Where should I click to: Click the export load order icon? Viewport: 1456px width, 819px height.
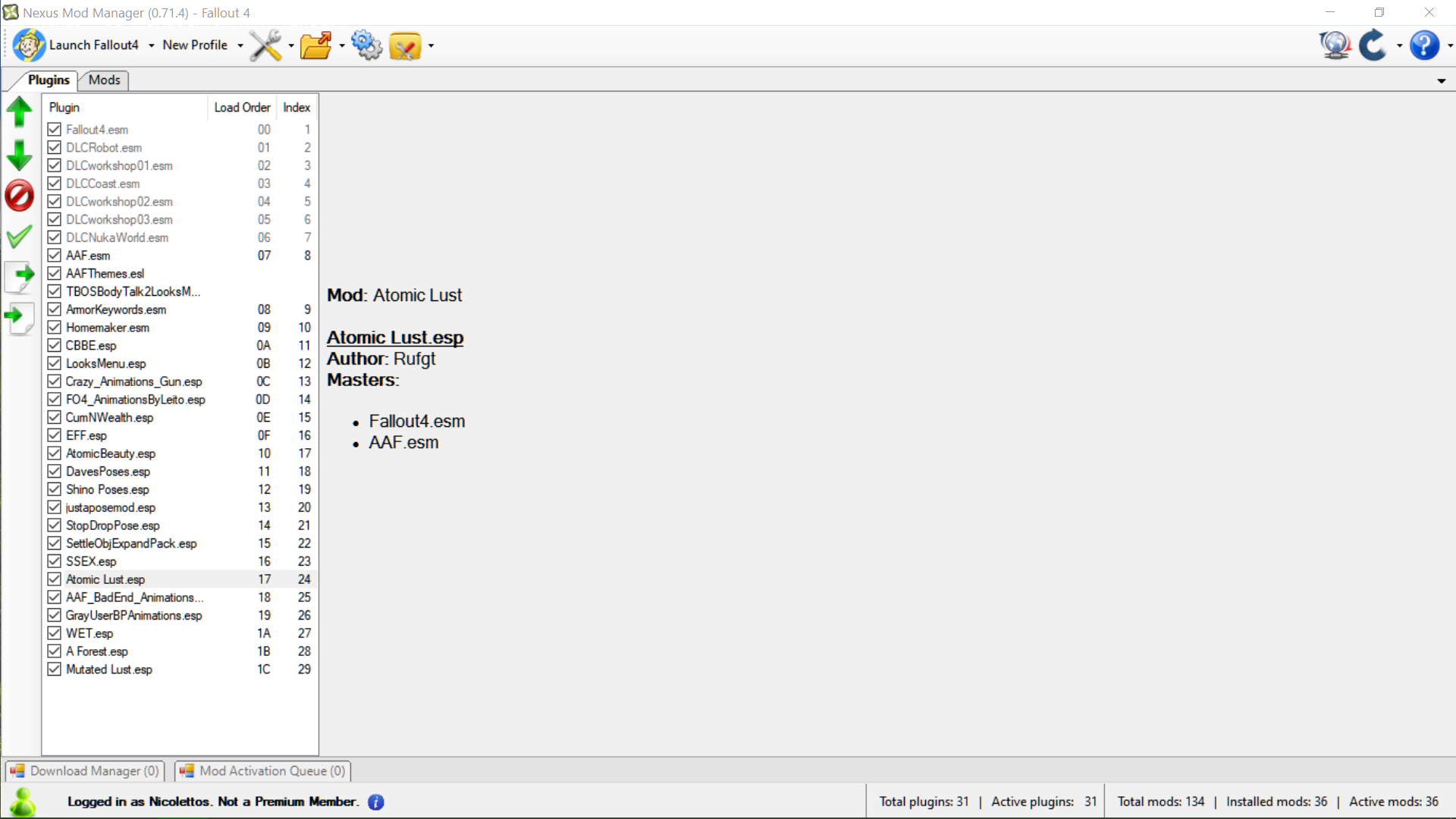(20, 277)
